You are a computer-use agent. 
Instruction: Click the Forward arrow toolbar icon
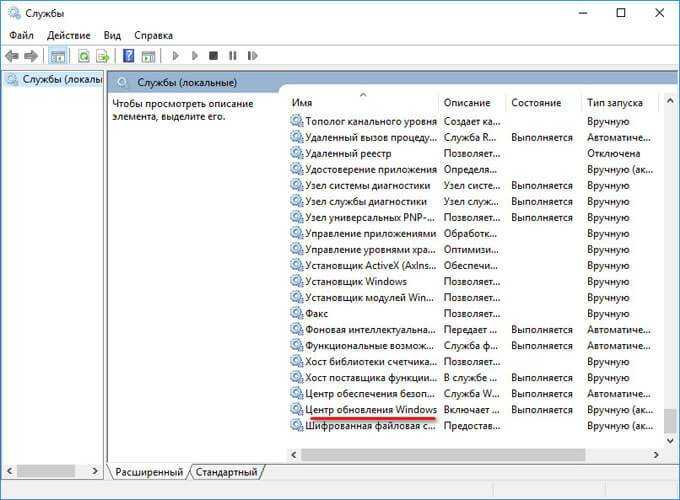point(31,56)
